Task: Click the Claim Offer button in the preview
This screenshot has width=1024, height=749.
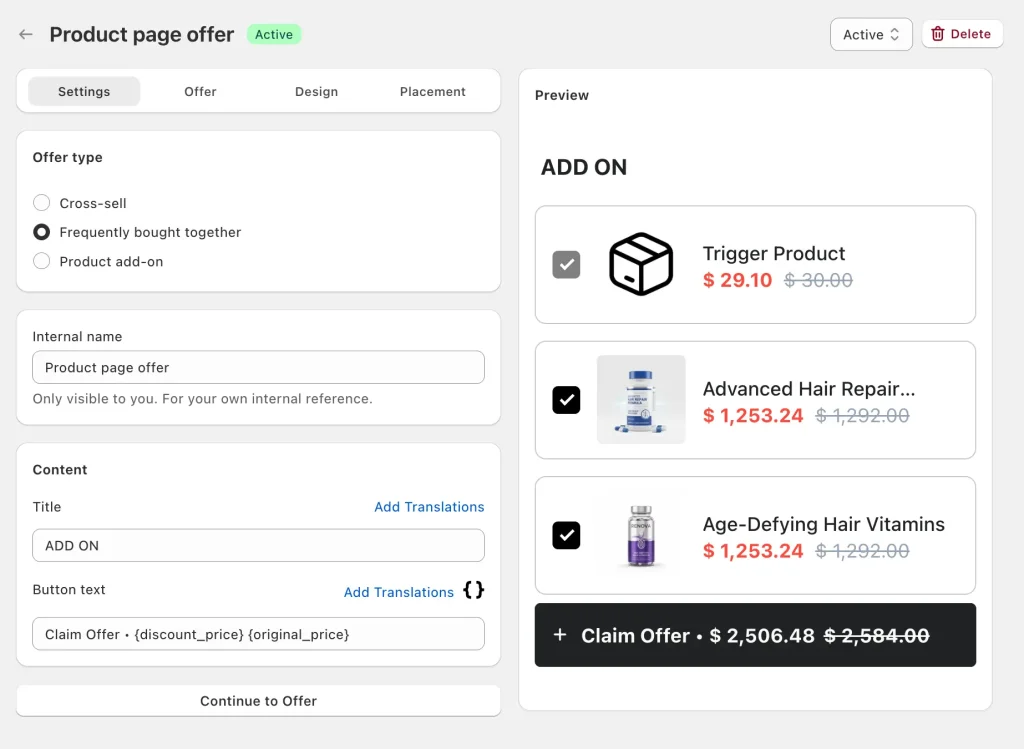Action: [x=755, y=634]
